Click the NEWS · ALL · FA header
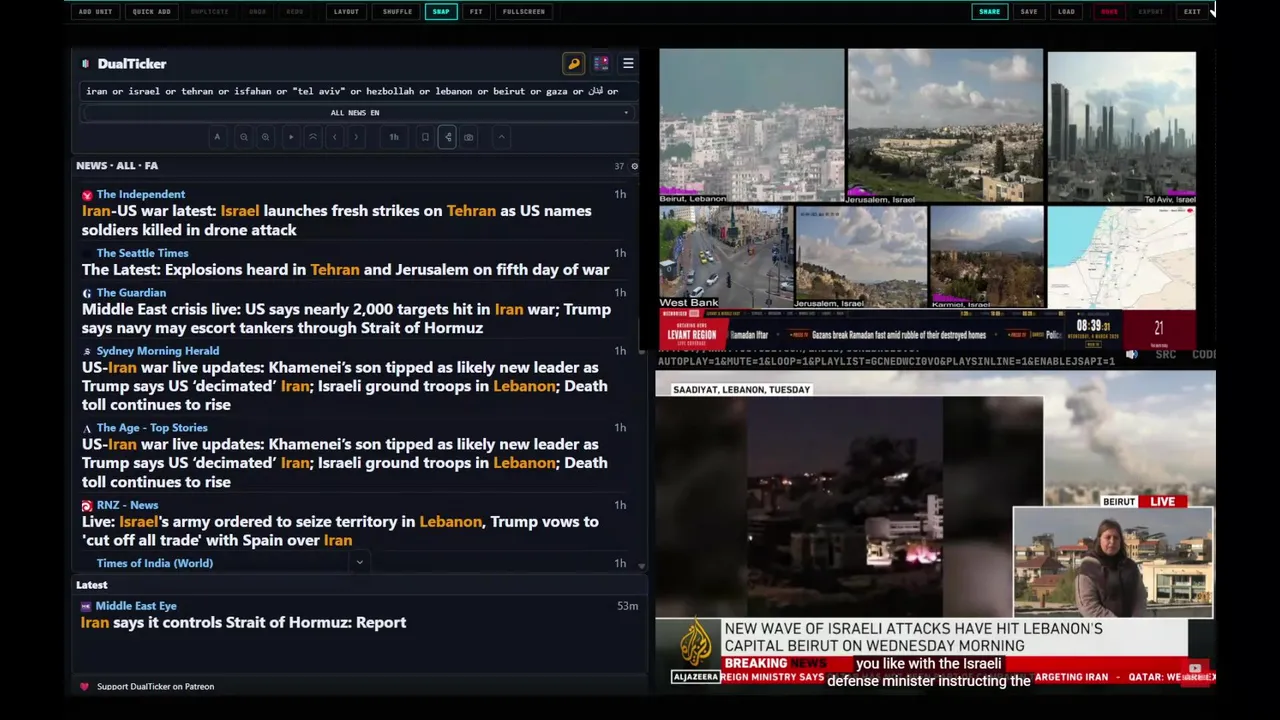 click(x=117, y=166)
